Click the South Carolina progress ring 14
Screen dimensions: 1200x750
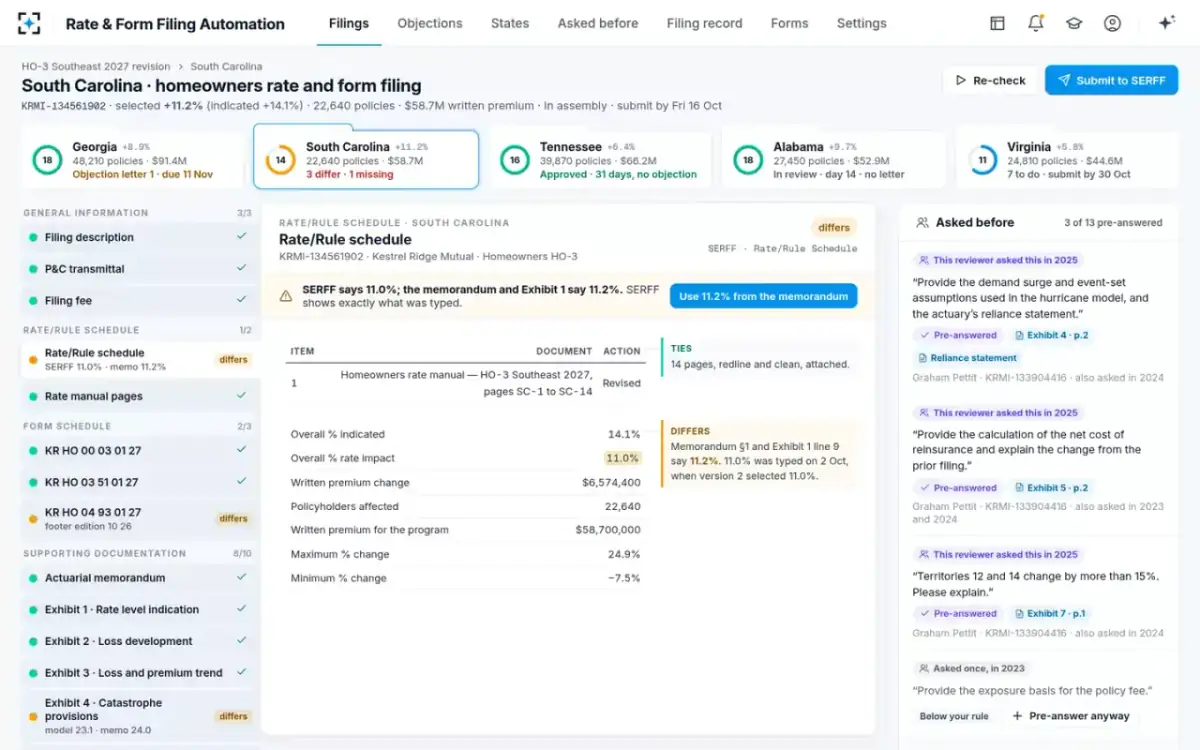coord(280,160)
